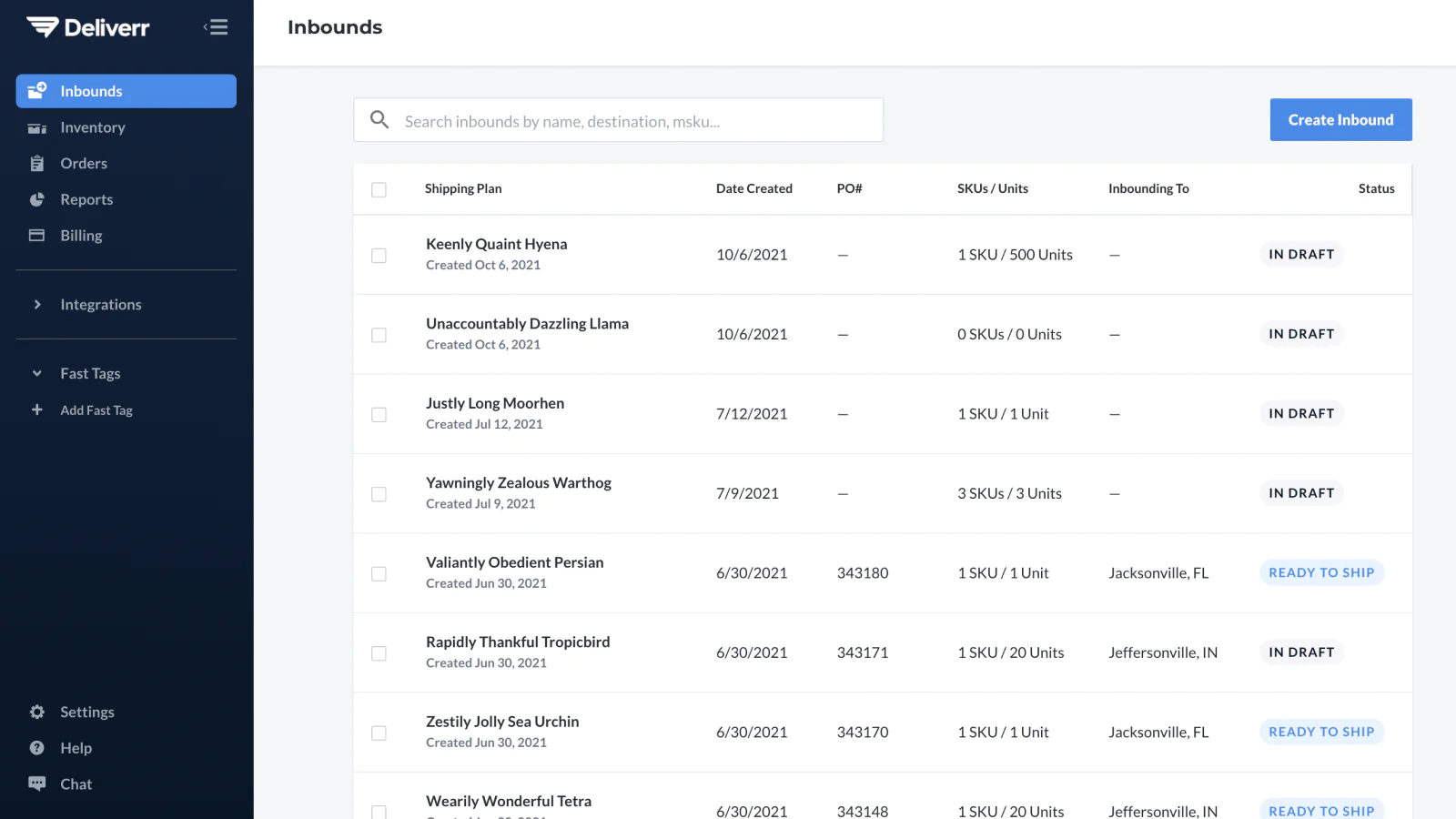Viewport: 1456px width, 819px height.
Task: Click the Help question mark icon
Action: (37, 748)
